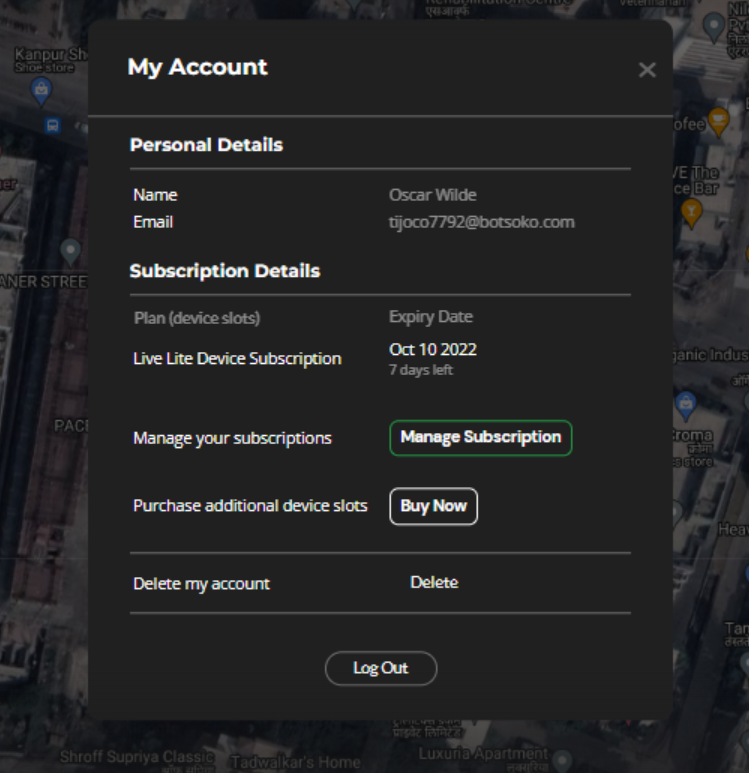Image resolution: width=749 pixels, height=773 pixels.
Task: Select the Oct 10 2022 expiry date
Action: (x=432, y=350)
